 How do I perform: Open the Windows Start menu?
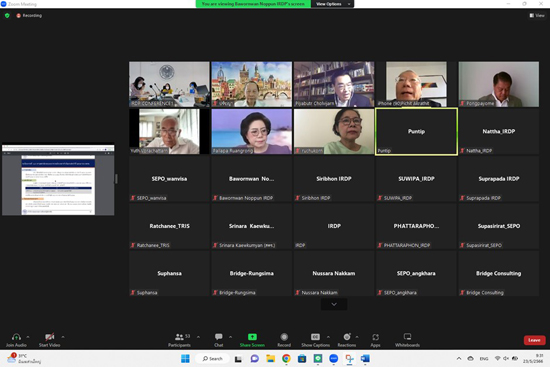(185, 359)
